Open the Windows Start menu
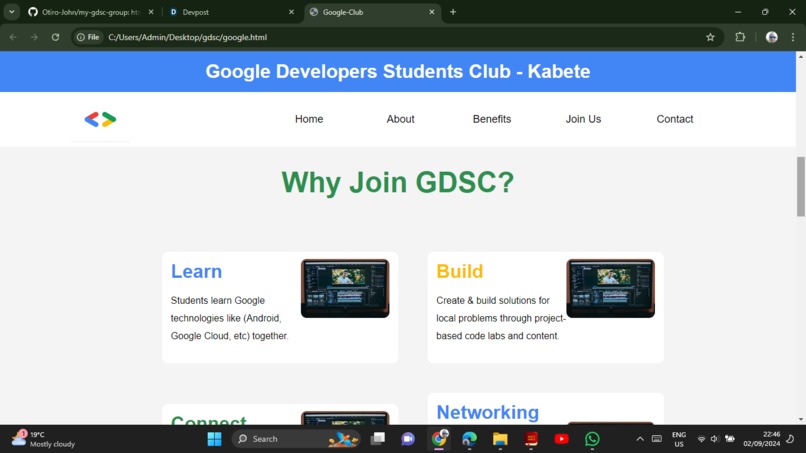The width and height of the screenshot is (806, 453). (x=214, y=439)
